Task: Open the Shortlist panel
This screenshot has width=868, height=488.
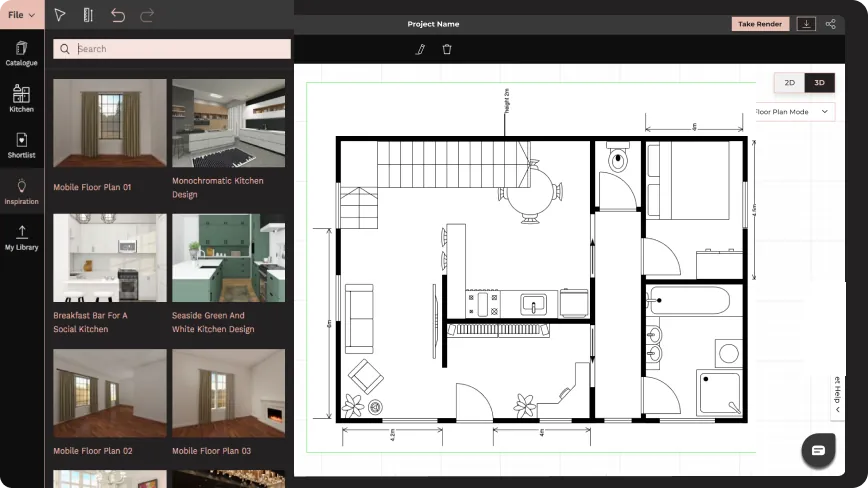Action: pos(22,146)
